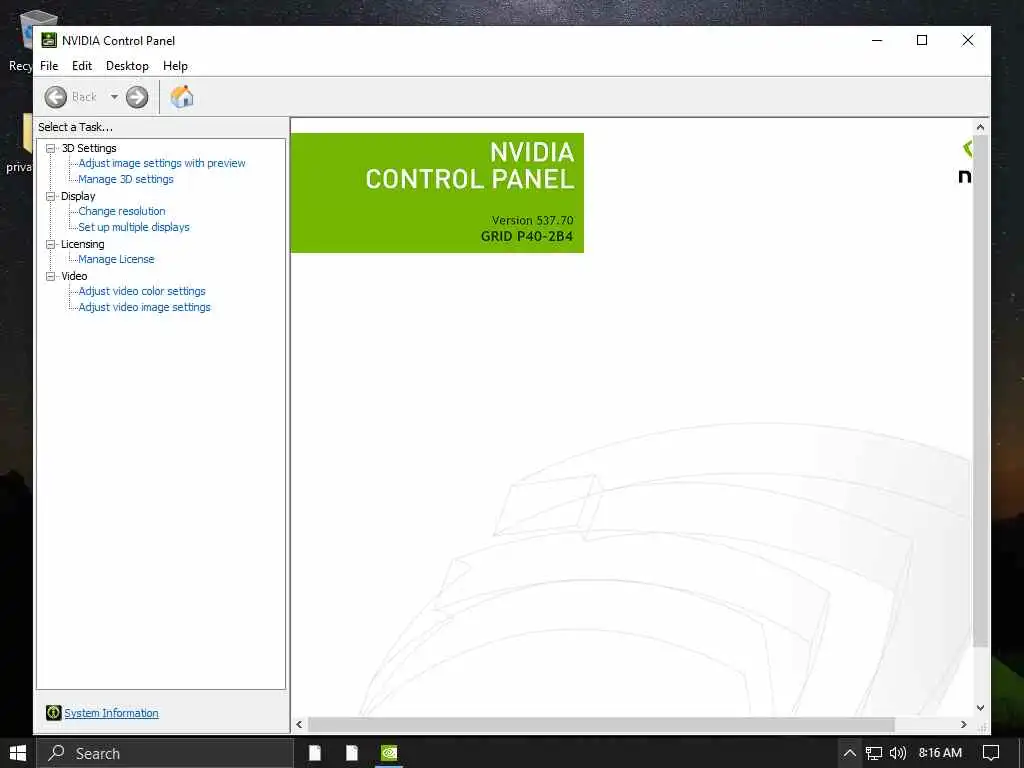Go to the Home page icon
1024x768 pixels.
(182, 97)
